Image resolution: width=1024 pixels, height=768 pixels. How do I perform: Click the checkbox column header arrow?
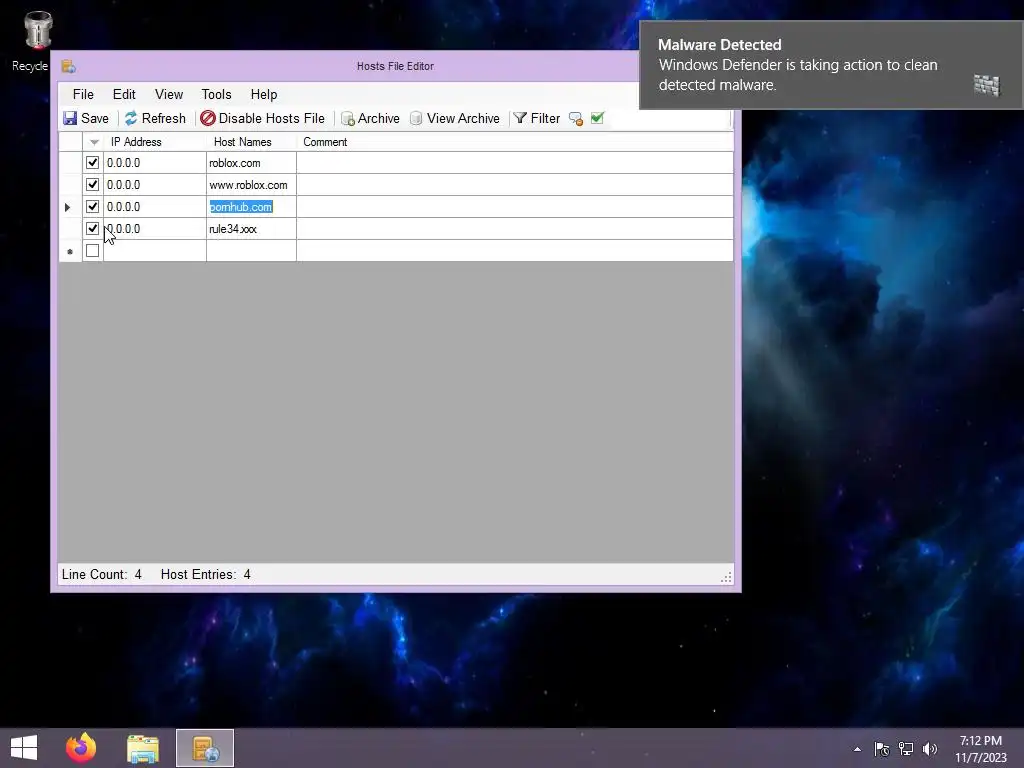(x=93, y=142)
